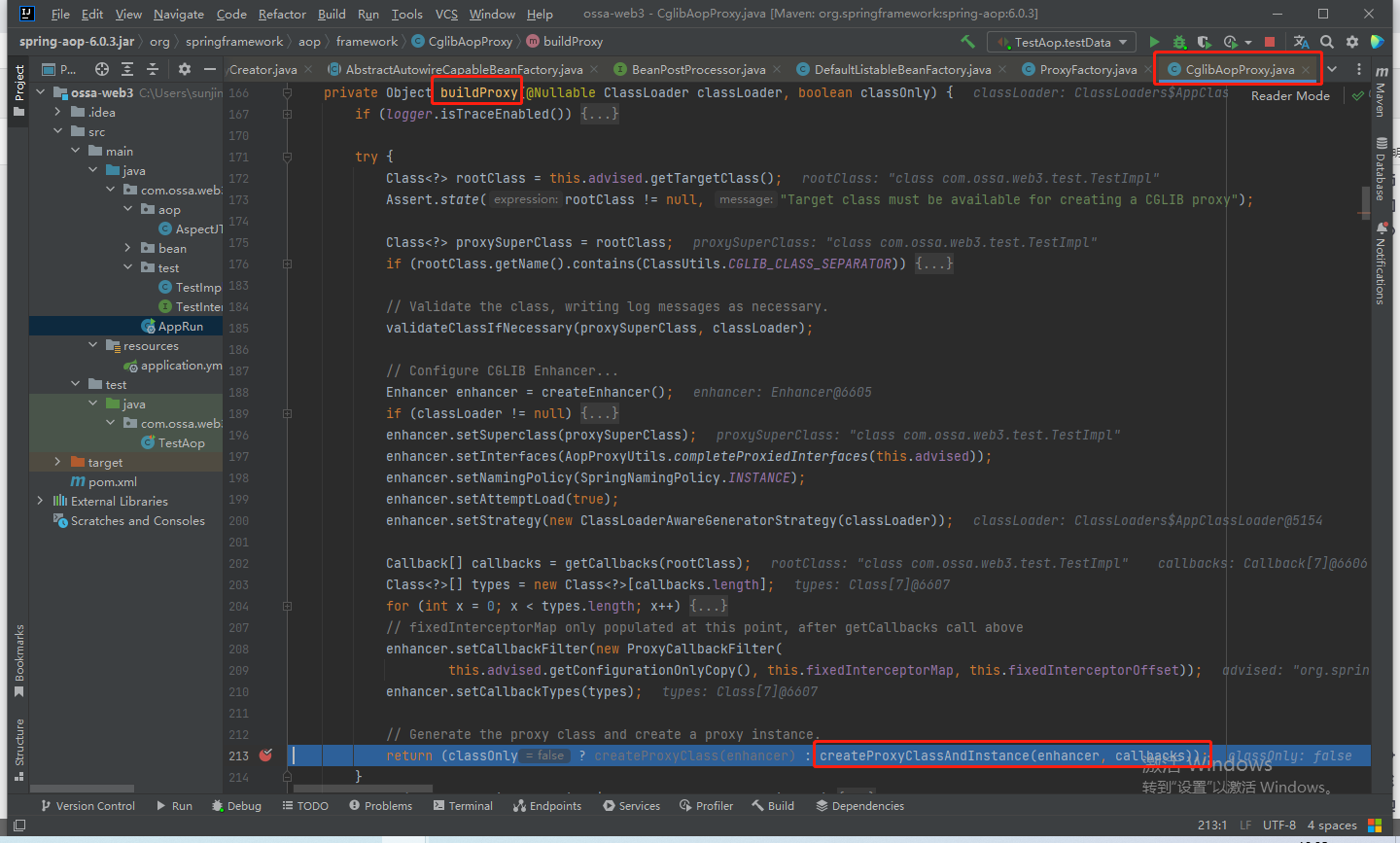Expand the bean package
Screen dimensions: 1400x843
coord(128,248)
